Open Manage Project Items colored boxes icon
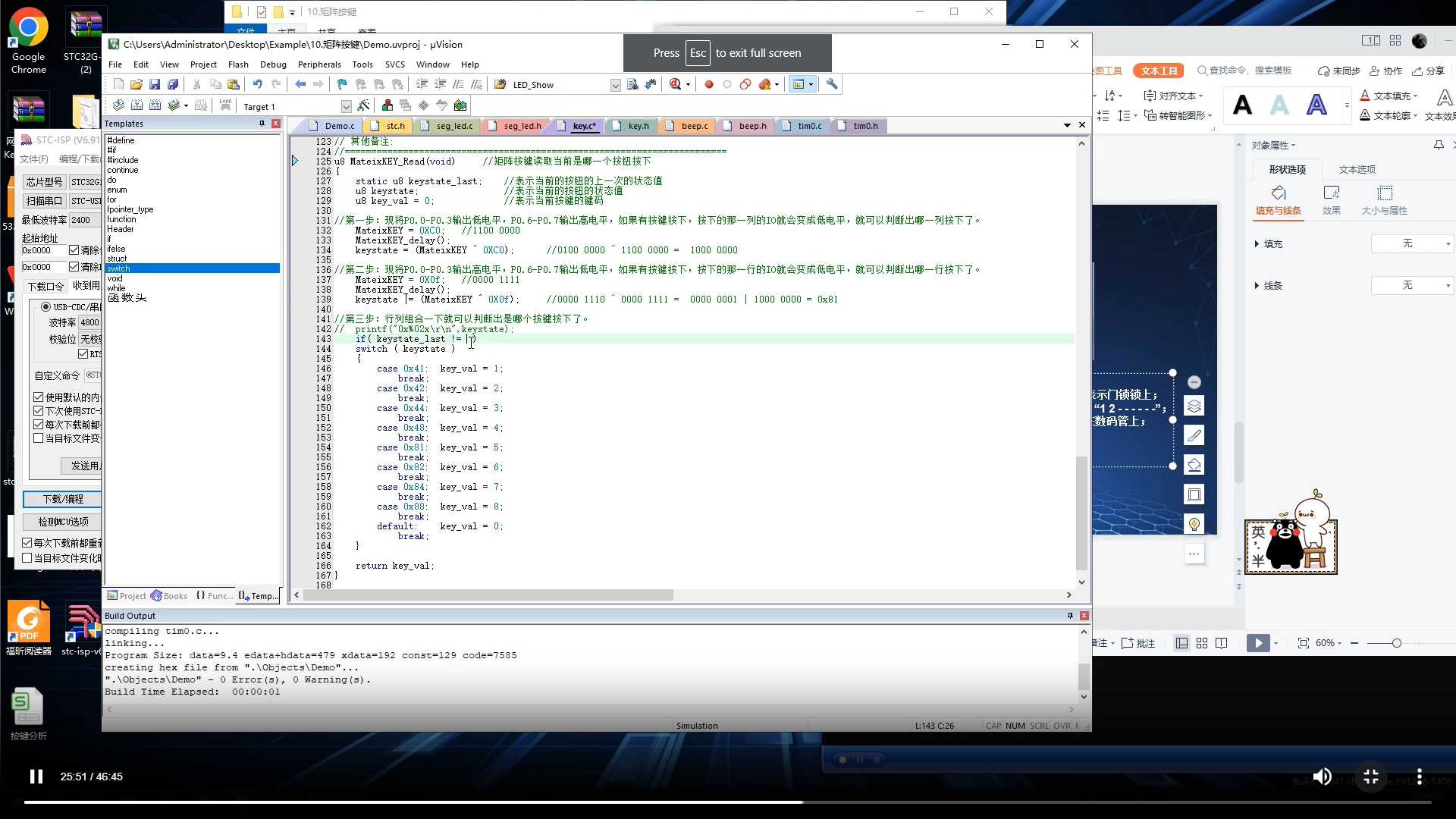Image resolution: width=1456 pixels, height=819 pixels. coord(388,105)
